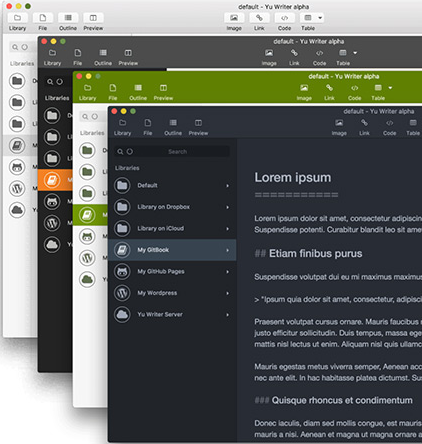Expand the Default library arrow
Viewport: 422px width, 444px height.
point(228,186)
